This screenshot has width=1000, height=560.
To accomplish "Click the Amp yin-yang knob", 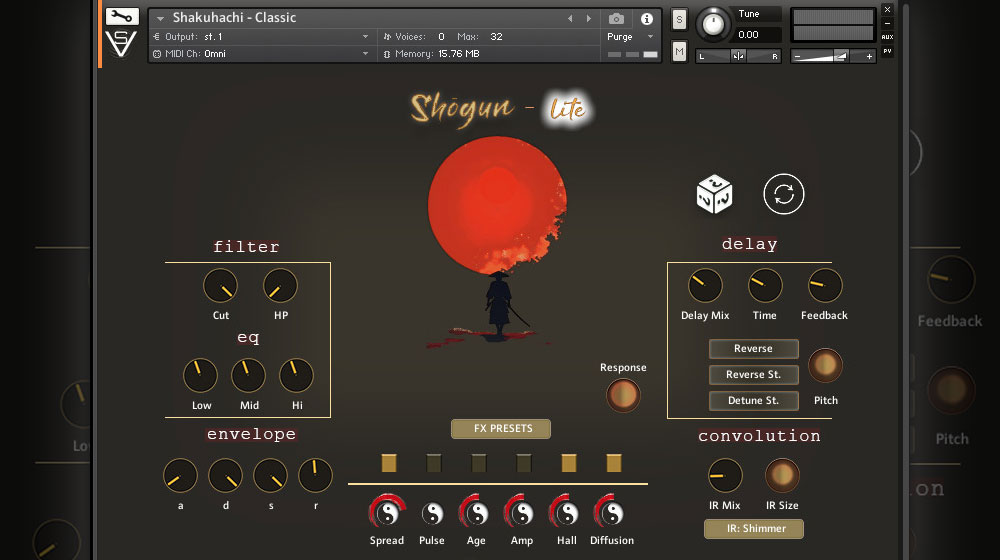I will (x=521, y=512).
